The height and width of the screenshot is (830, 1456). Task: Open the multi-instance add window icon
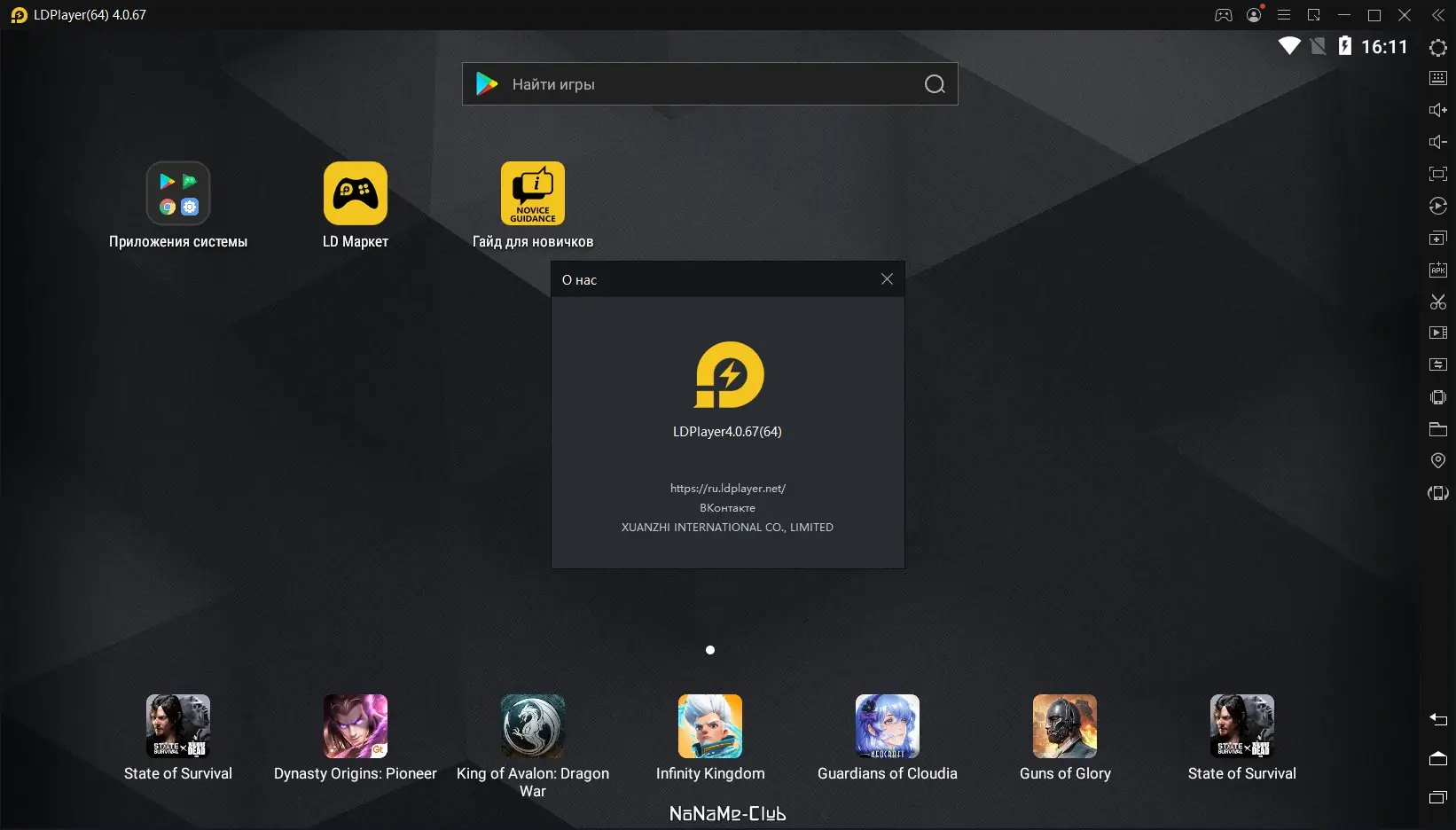tap(1438, 238)
